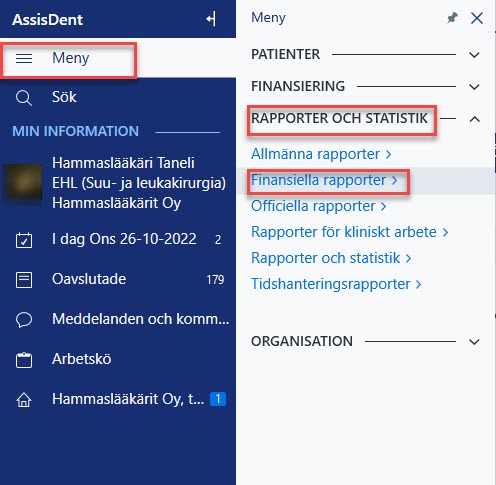Expand the FINANSIERING section
496x485 pixels.
[474, 87]
